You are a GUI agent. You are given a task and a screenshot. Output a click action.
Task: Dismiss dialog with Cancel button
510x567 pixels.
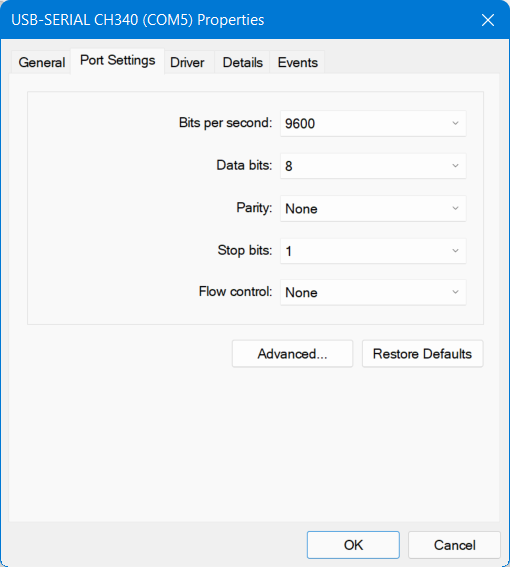click(x=455, y=545)
